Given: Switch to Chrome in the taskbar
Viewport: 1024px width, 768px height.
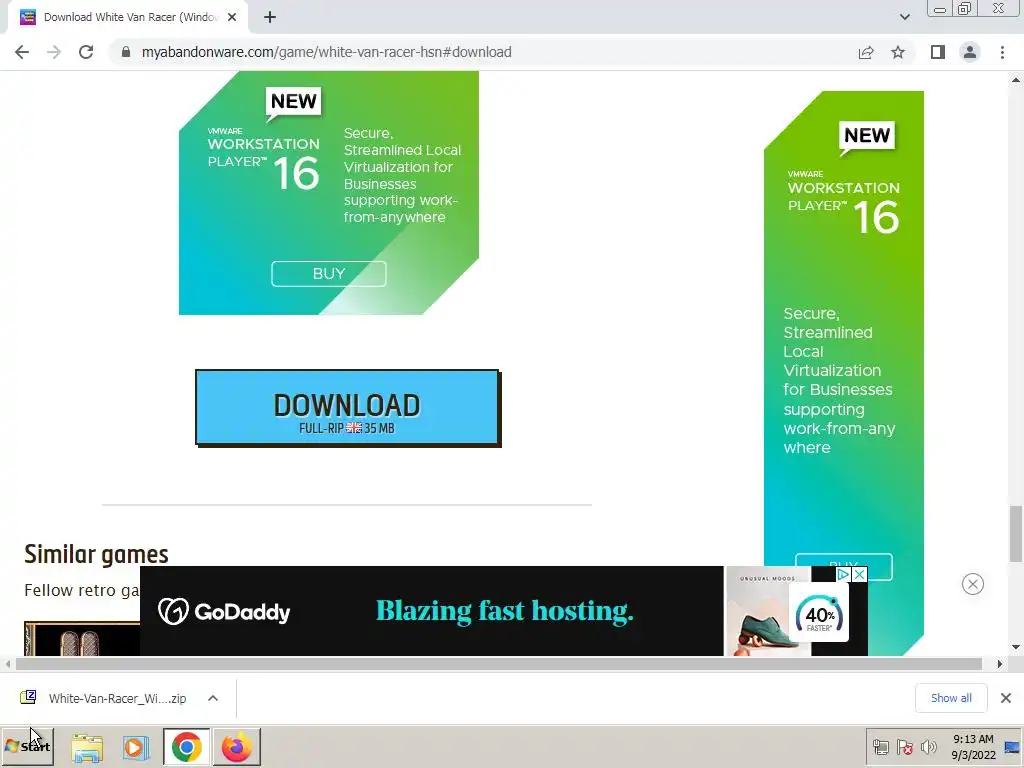Looking at the screenshot, I should coord(187,747).
